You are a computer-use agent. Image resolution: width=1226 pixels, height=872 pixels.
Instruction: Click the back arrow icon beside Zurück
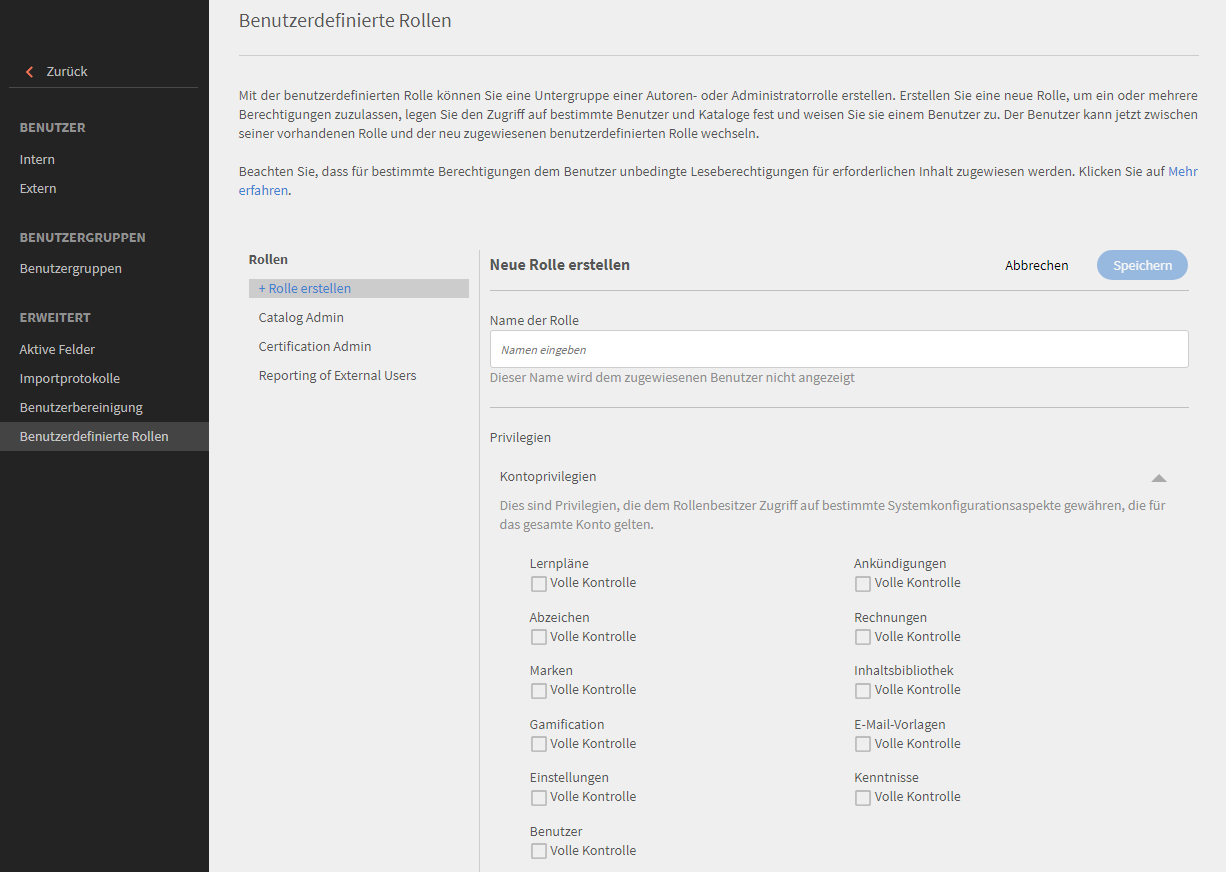(x=30, y=72)
